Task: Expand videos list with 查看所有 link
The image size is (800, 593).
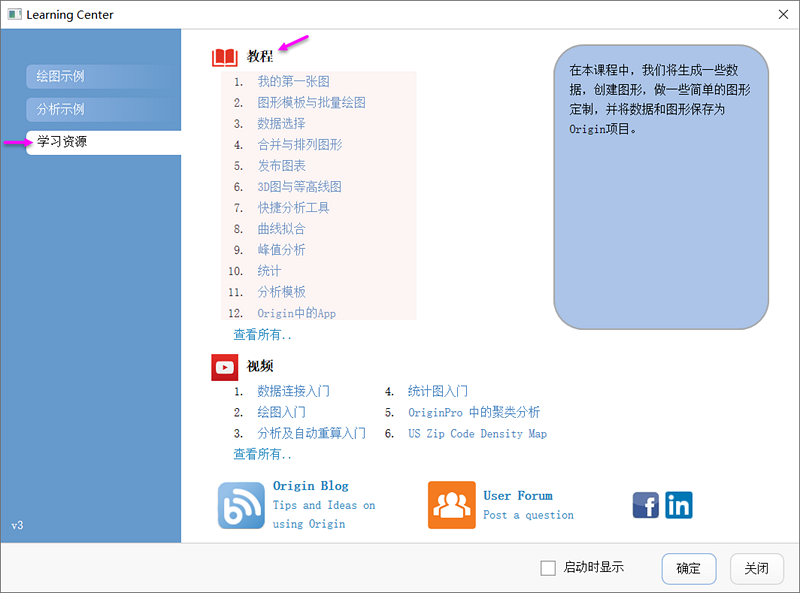Action: click(x=263, y=454)
